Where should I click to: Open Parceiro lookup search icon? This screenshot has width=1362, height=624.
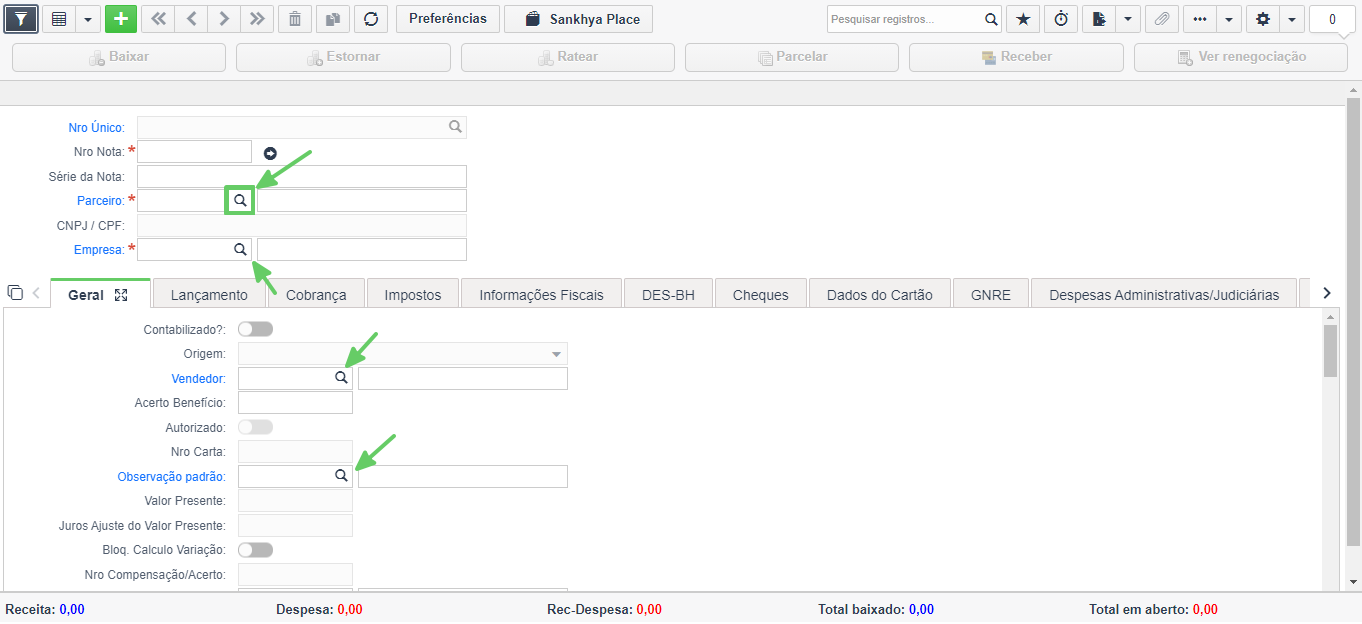[x=240, y=200]
